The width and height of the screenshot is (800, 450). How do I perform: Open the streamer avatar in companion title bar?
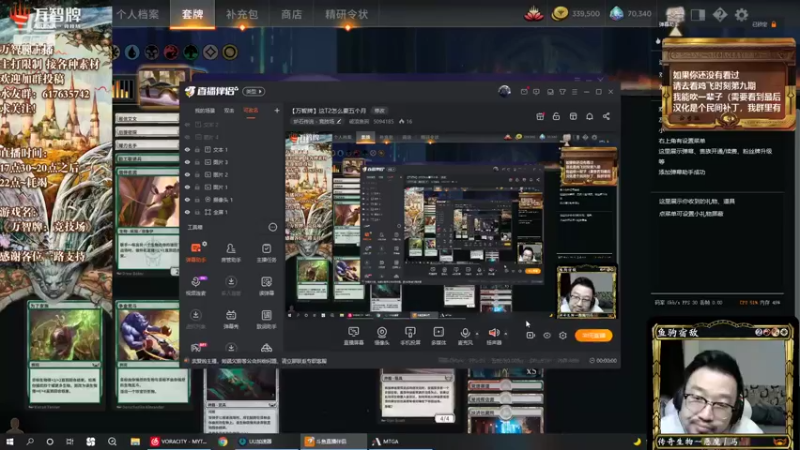504,91
